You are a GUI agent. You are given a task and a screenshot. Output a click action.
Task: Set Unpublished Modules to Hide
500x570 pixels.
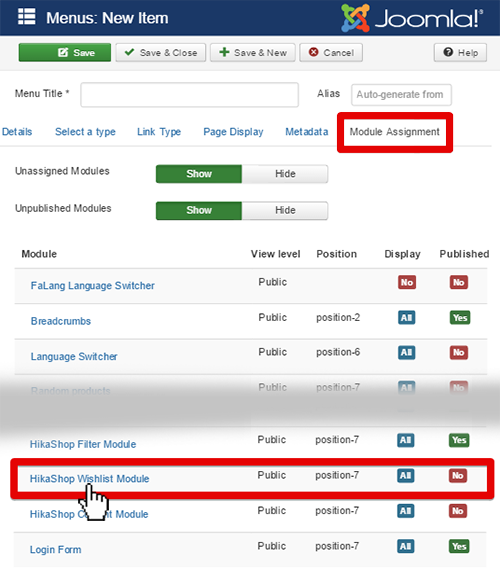click(285, 210)
